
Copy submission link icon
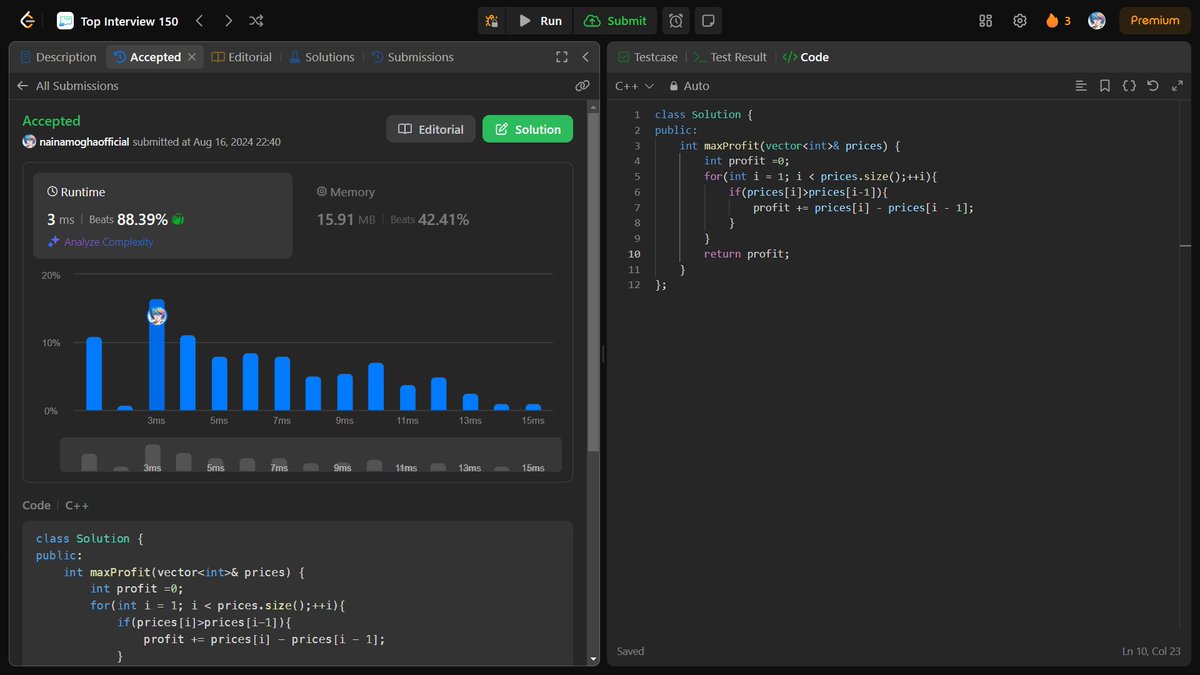[x=582, y=86]
